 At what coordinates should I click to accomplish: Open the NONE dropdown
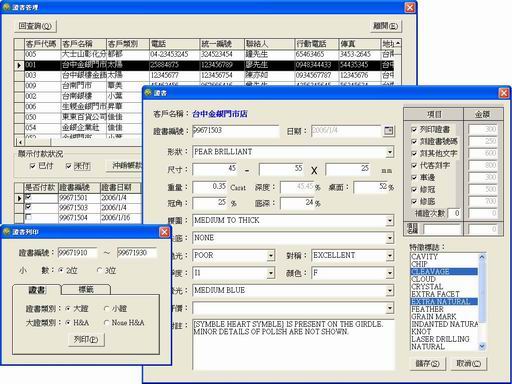point(390,238)
